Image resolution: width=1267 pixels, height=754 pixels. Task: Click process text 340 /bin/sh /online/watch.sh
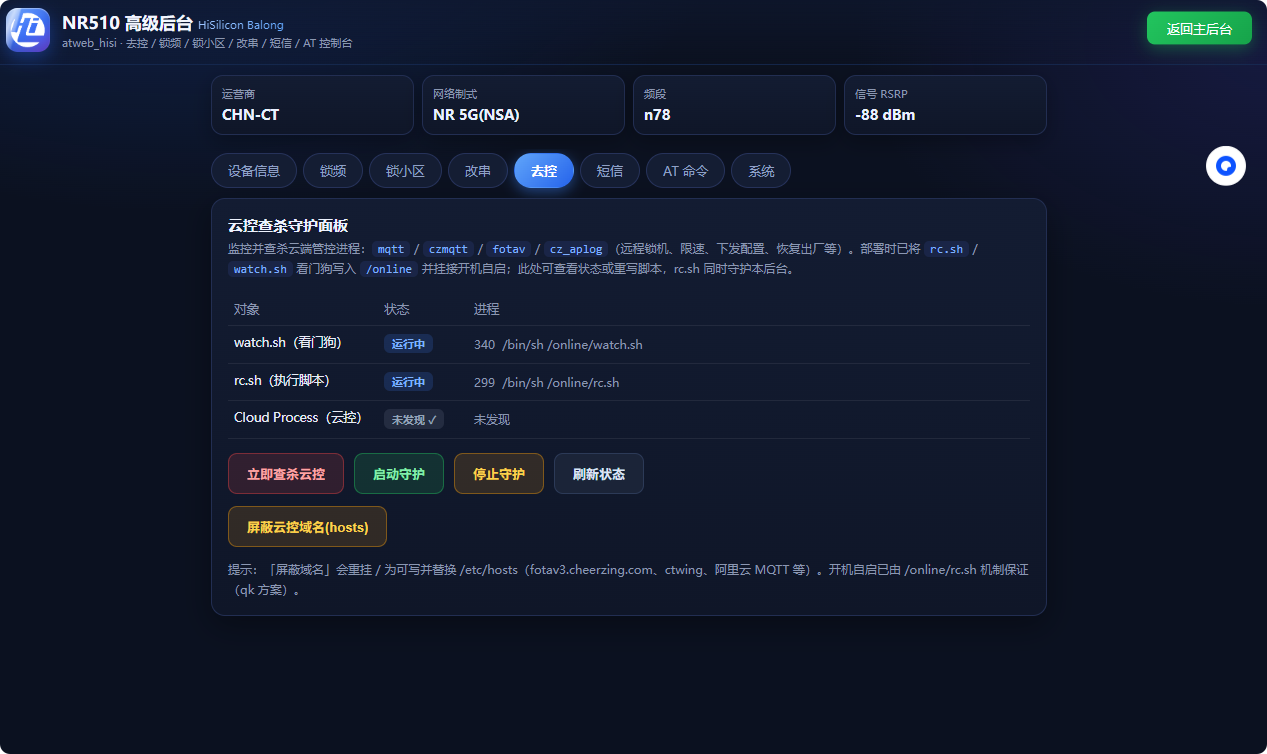coord(558,345)
